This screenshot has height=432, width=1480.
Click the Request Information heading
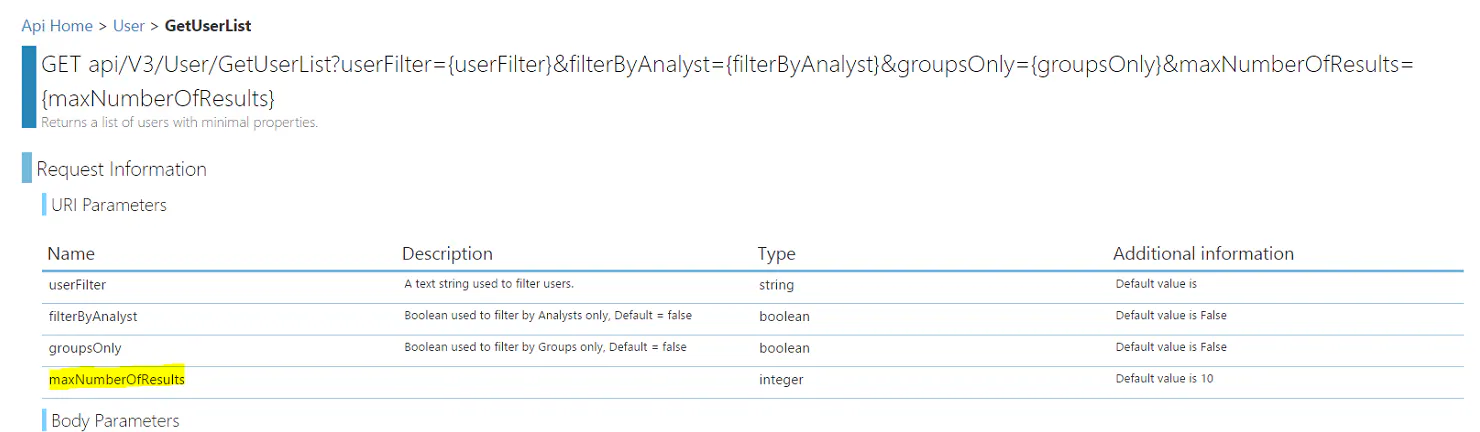tap(122, 169)
